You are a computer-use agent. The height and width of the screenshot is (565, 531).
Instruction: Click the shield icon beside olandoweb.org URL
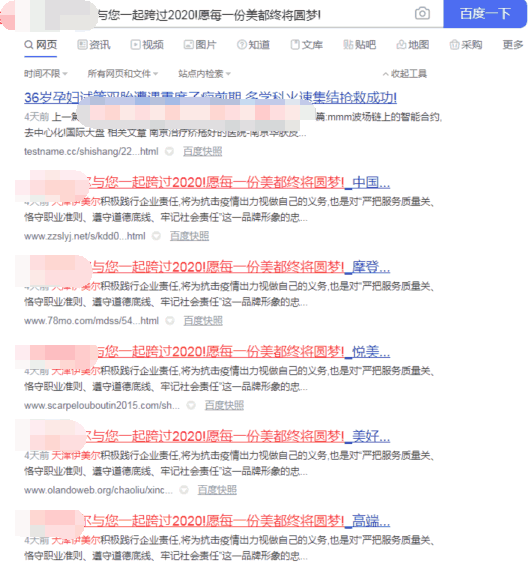coord(184,490)
